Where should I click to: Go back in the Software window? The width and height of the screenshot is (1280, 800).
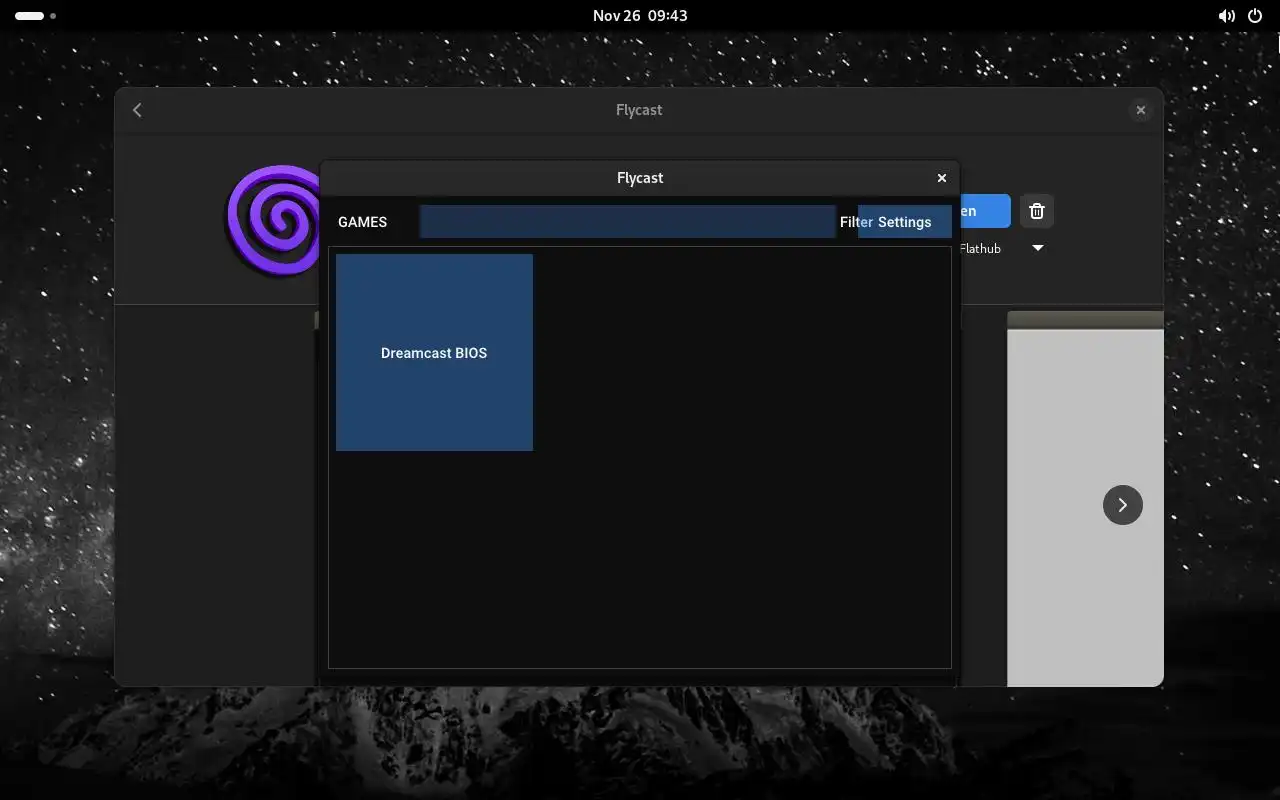(137, 110)
